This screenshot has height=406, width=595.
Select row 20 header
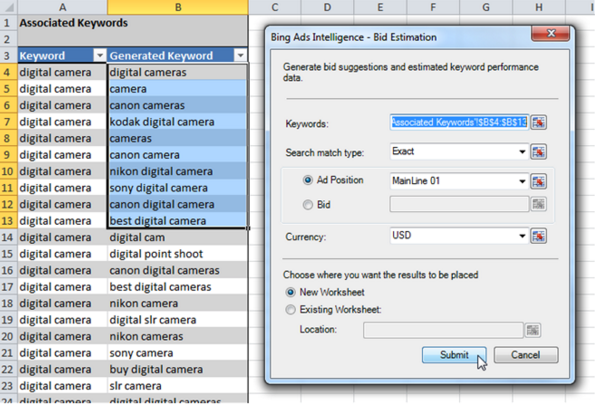tap(8, 337)
